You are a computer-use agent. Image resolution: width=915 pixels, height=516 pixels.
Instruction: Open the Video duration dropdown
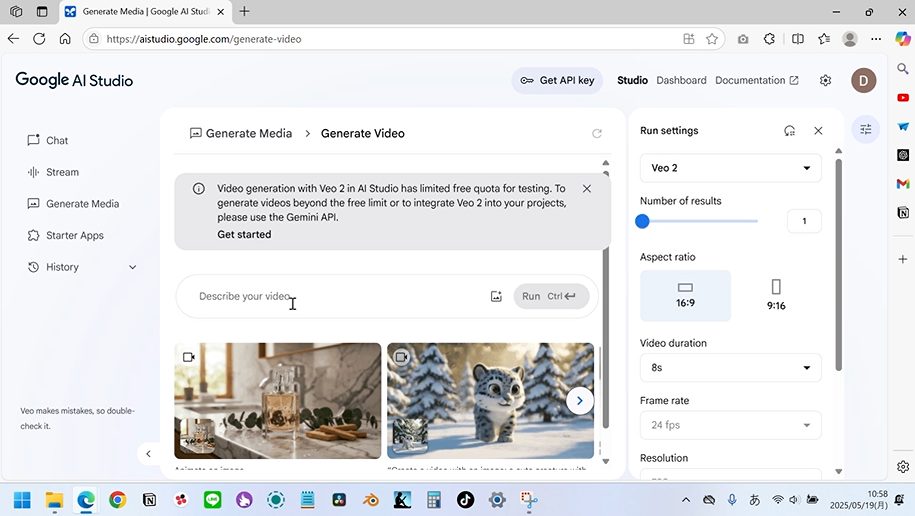[x=731, y=368]
